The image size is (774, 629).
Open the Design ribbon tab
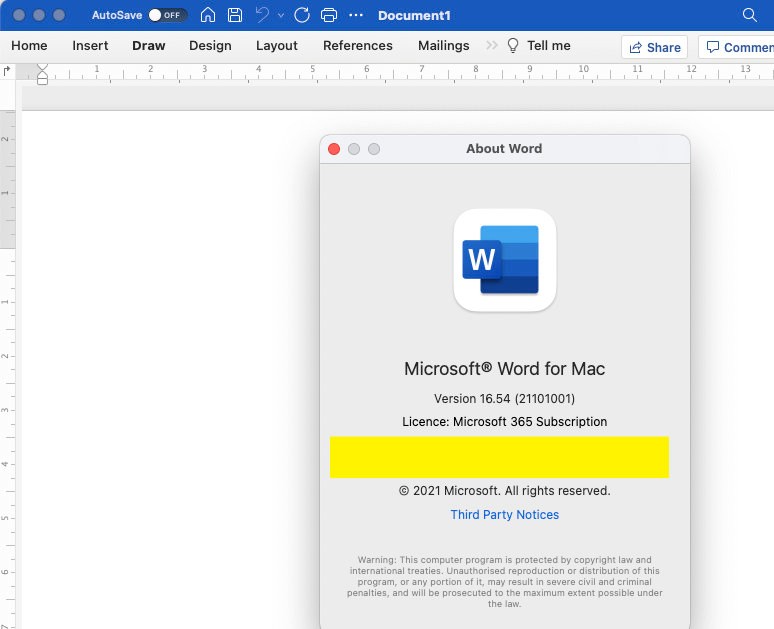tap(210, 45)
